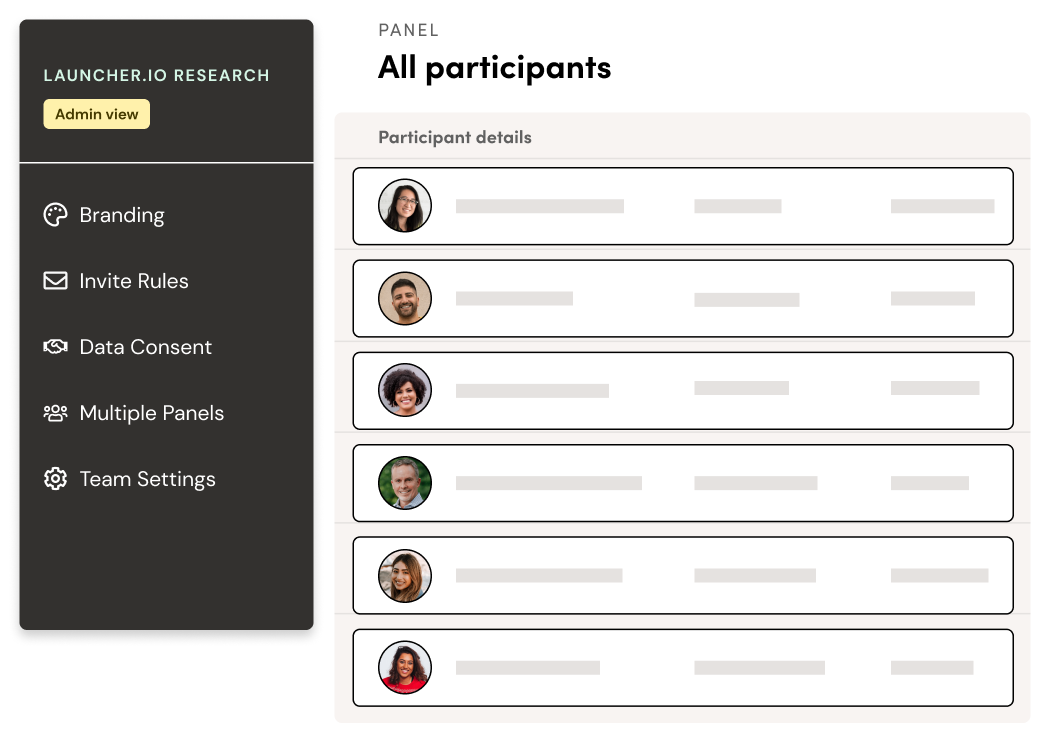The image size is (1050, 750).
Task: Select the first participant row card
Action: pyautogui.click(x=683, y=205)
